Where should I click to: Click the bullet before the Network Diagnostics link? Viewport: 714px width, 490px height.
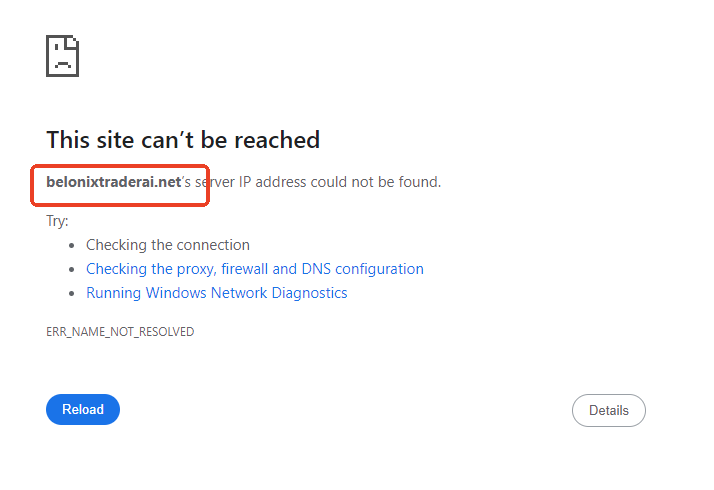point(72,293)
